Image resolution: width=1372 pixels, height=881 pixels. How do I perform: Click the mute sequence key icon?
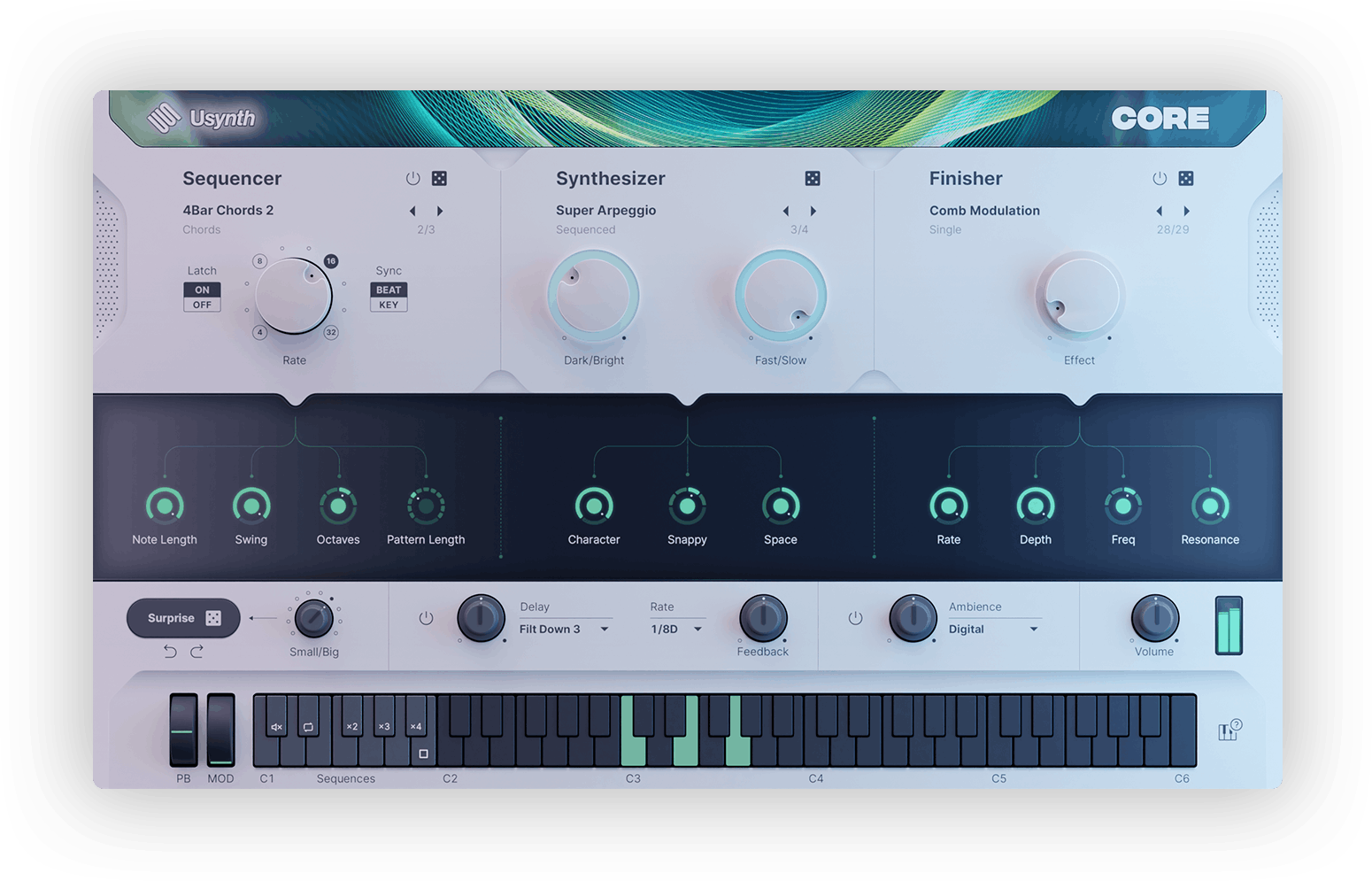tap(276, 726)
